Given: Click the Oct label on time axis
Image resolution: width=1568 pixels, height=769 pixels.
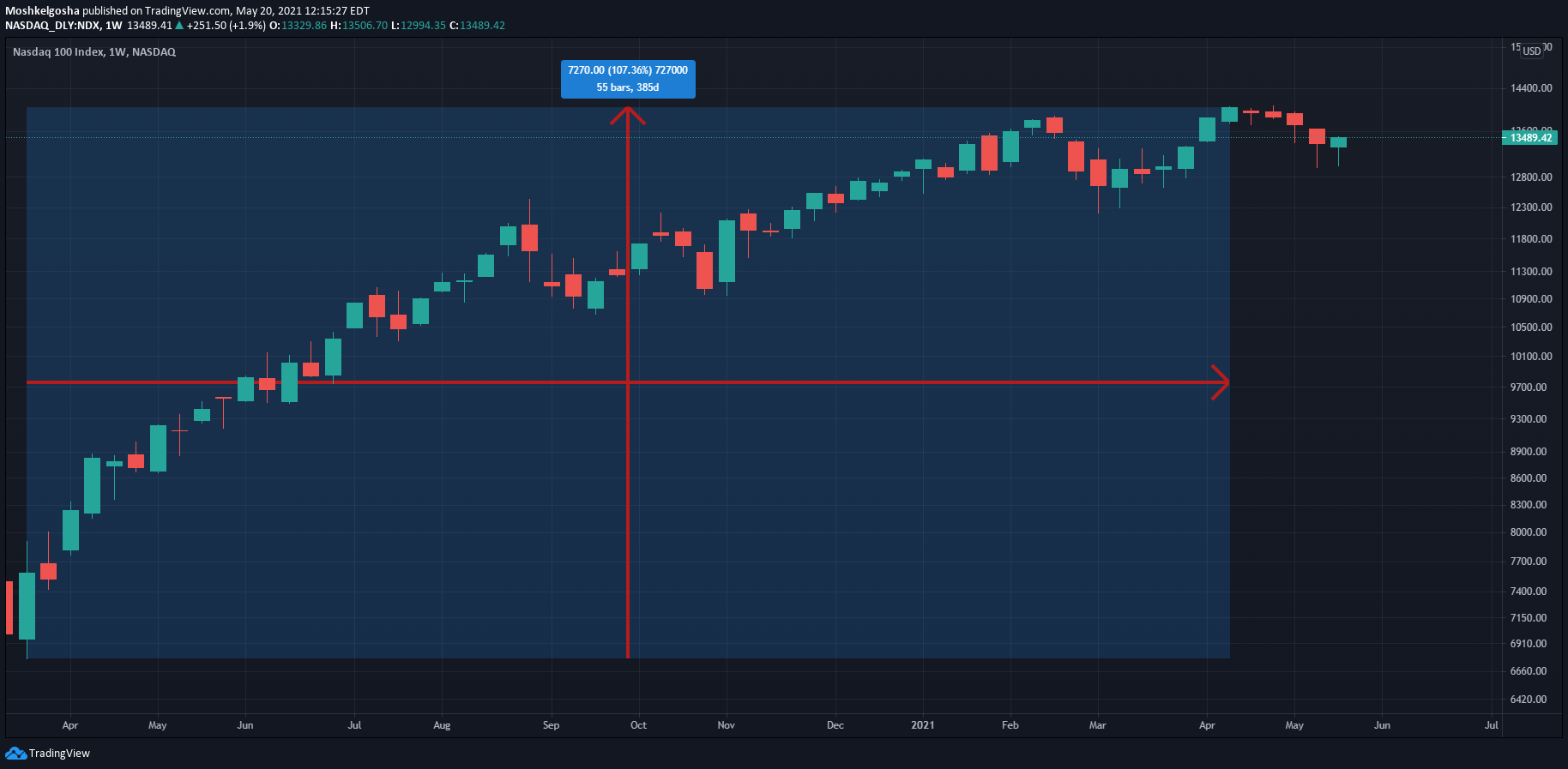Looking at the screenshot, I should (638, 725).
